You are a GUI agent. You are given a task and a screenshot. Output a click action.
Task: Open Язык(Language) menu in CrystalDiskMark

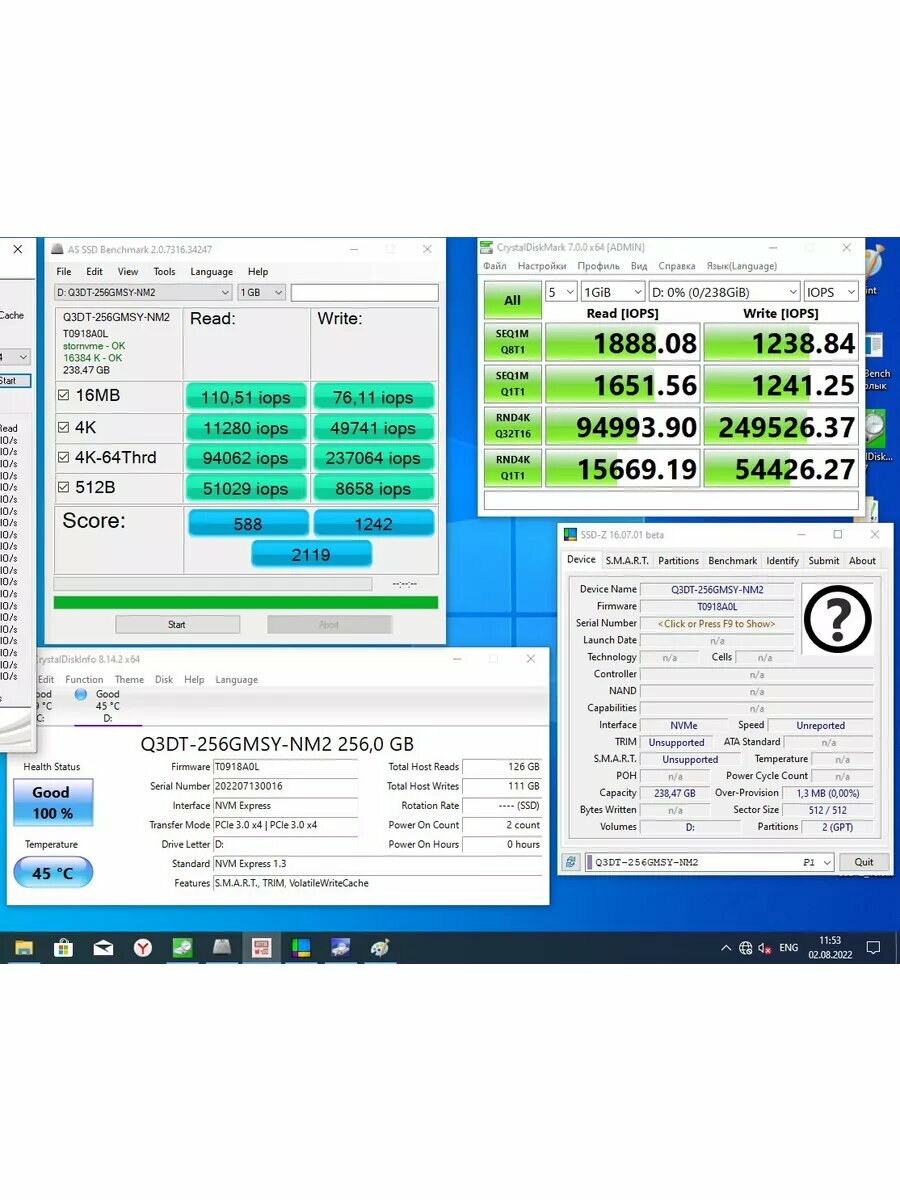[x=741, y=266]
